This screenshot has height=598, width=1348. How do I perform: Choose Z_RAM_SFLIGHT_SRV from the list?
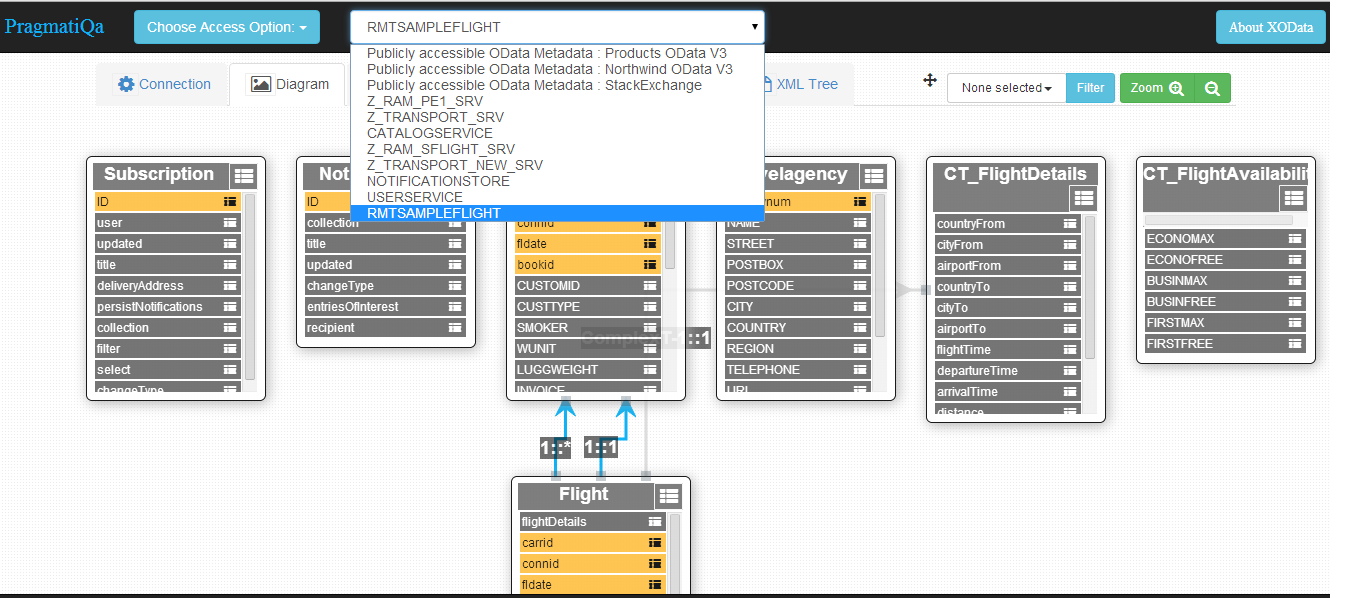pyautogui.click(x=557, y=149)
